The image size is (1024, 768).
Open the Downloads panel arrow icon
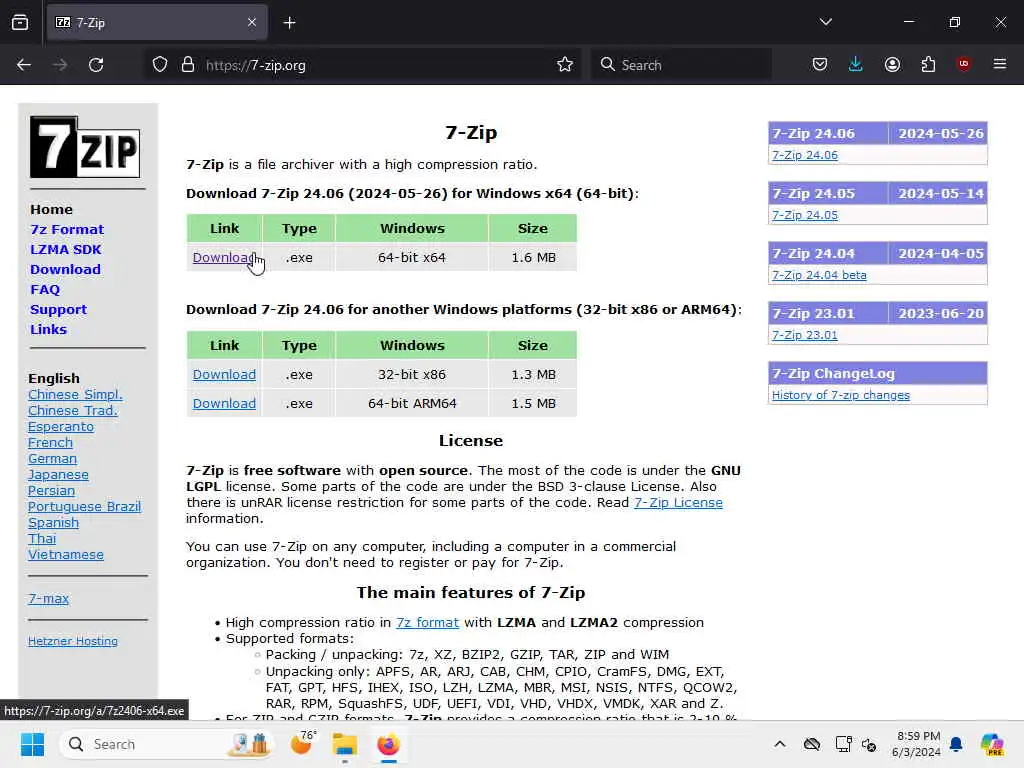(x=856, y=65)
